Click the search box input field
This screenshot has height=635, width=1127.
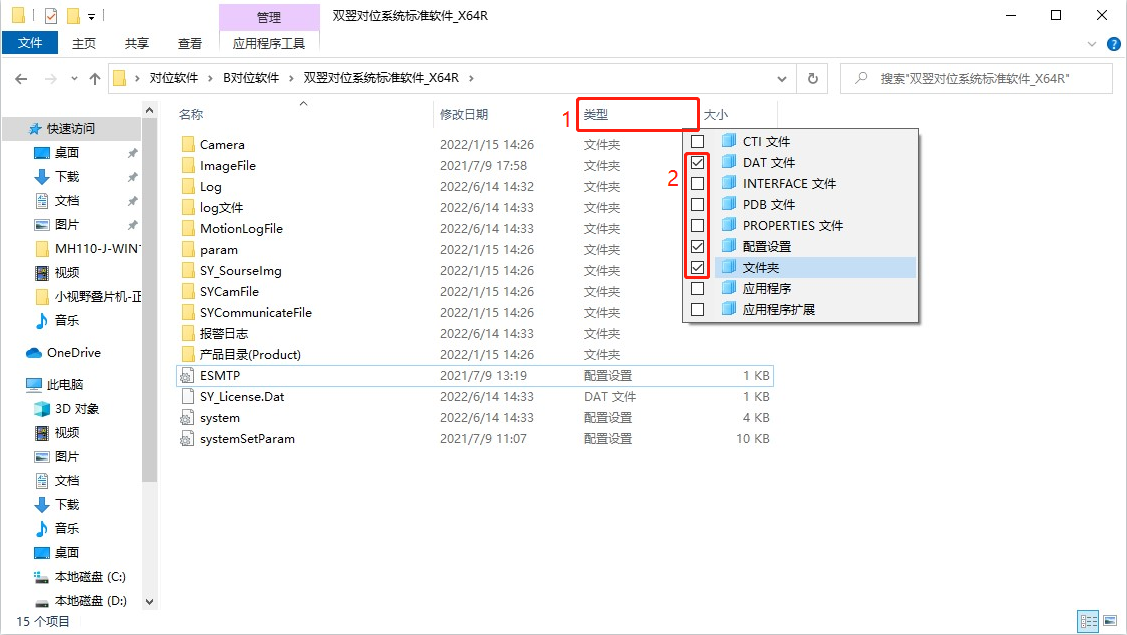click(985, 78)
